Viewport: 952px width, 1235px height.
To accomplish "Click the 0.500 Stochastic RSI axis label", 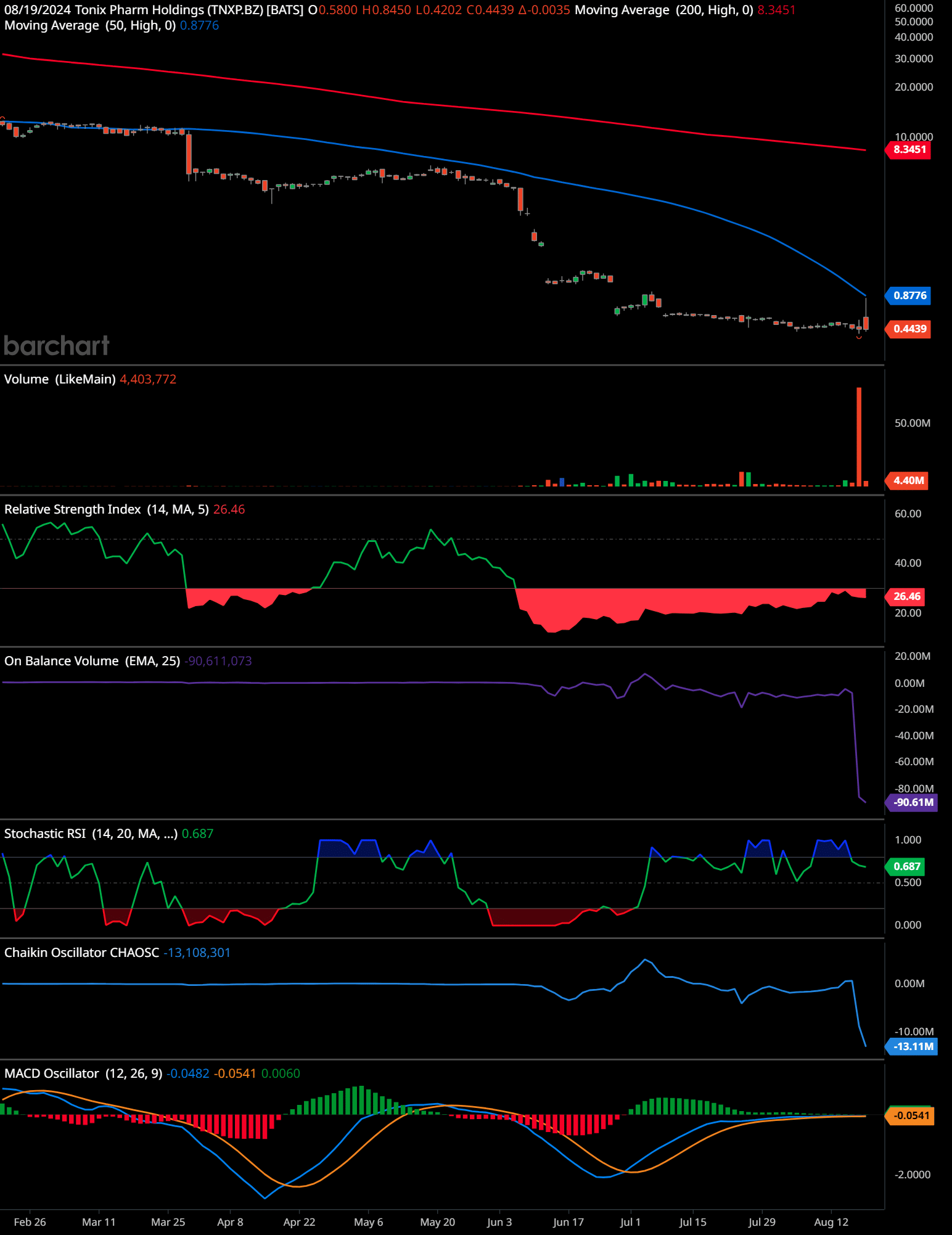I will (x=908, y=882).
